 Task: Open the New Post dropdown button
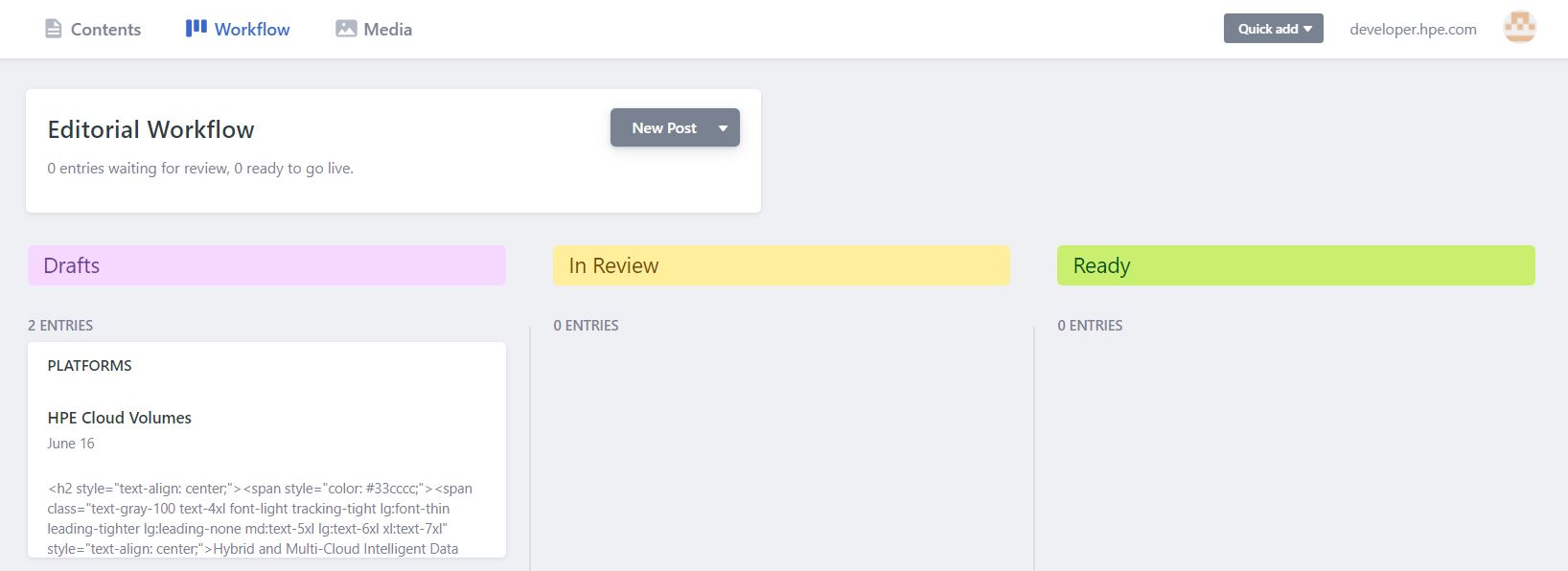coord(675,127)
